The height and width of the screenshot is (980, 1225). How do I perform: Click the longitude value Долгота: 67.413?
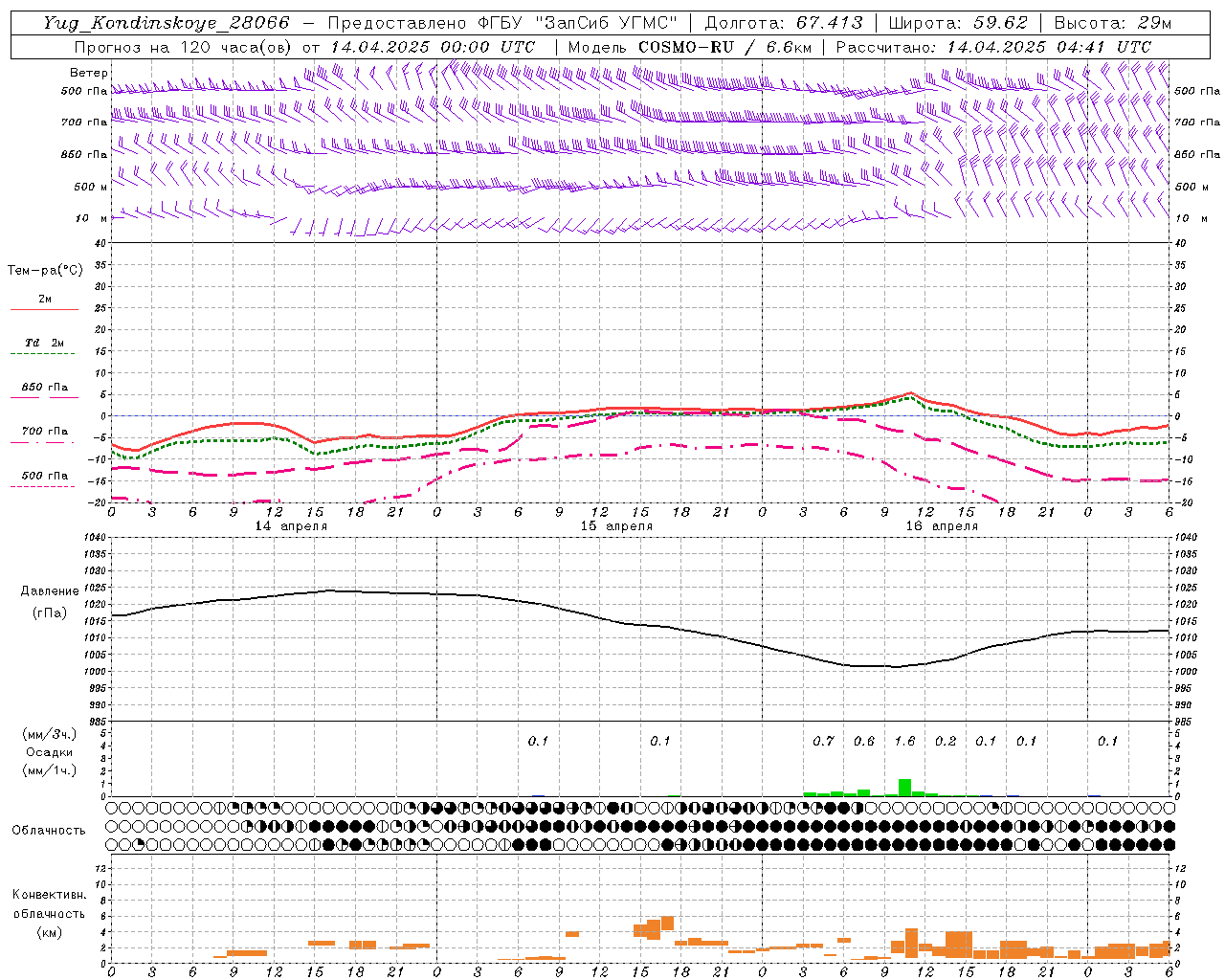(x=784, y=23)
